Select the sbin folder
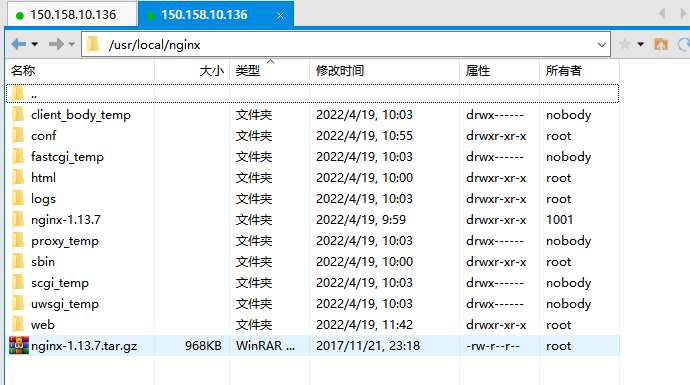 pos(312,262)
